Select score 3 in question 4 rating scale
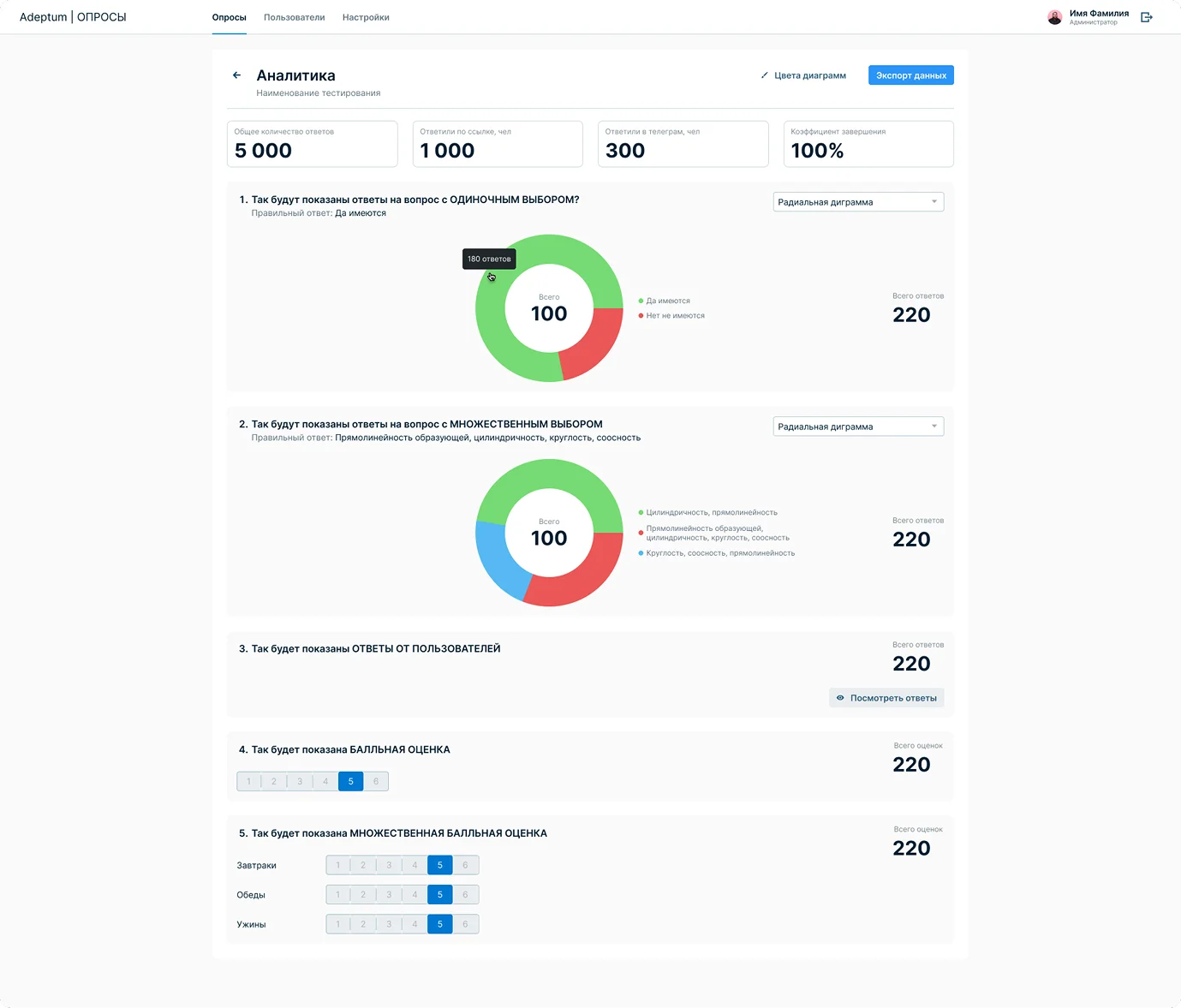1181x1008 pixels. [x=300, y=781]
